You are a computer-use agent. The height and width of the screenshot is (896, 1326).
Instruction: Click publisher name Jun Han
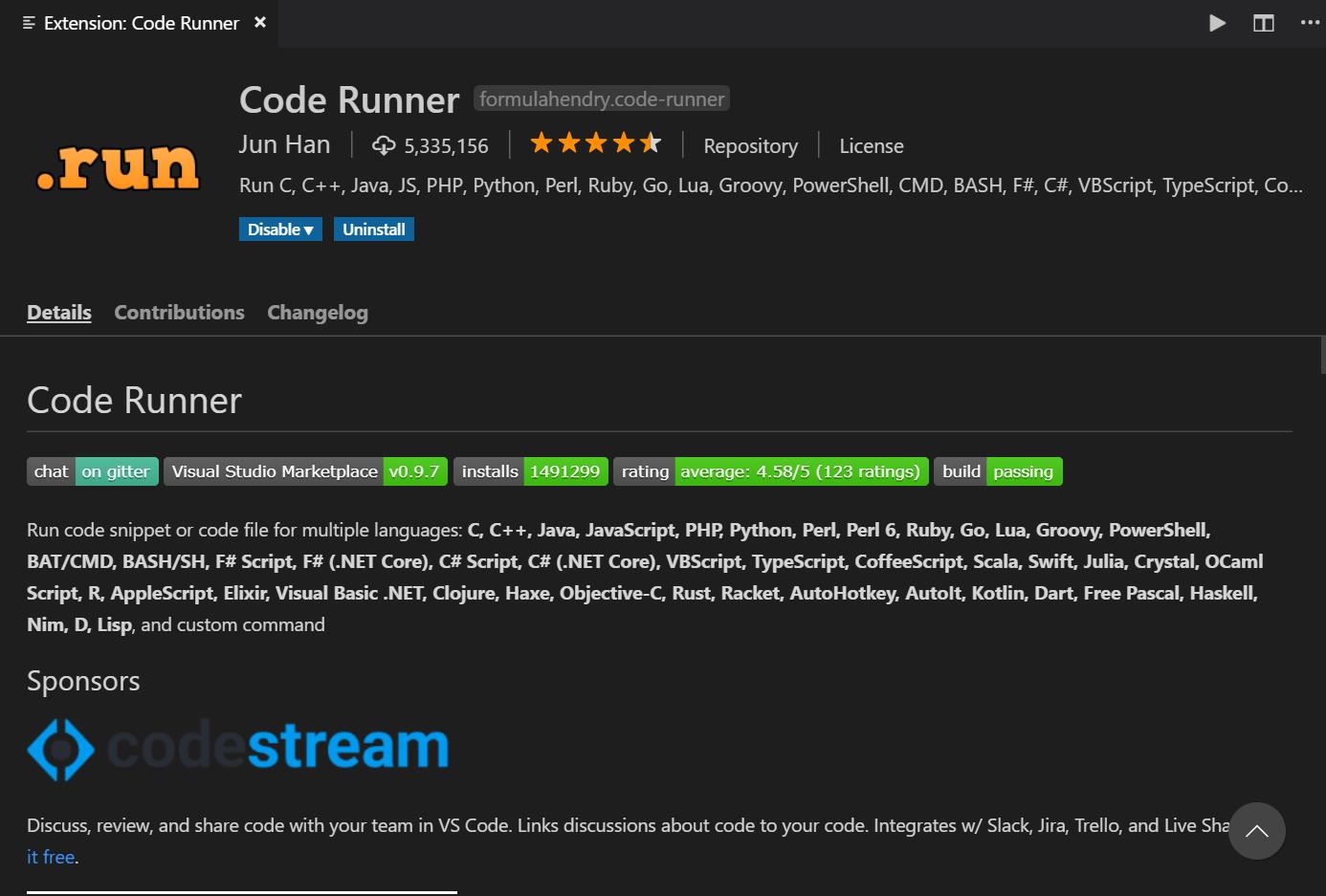click(284, 144)
